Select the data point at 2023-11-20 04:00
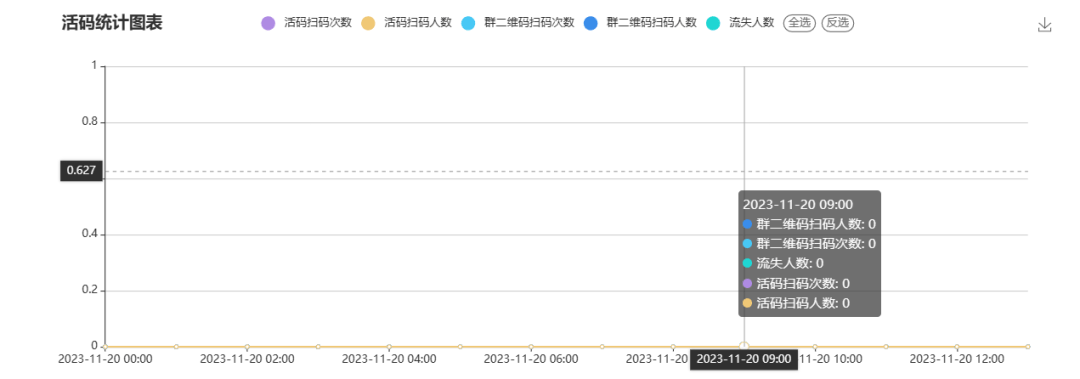Viewport: 1080px width, 379px height. (x=389, y=347)
